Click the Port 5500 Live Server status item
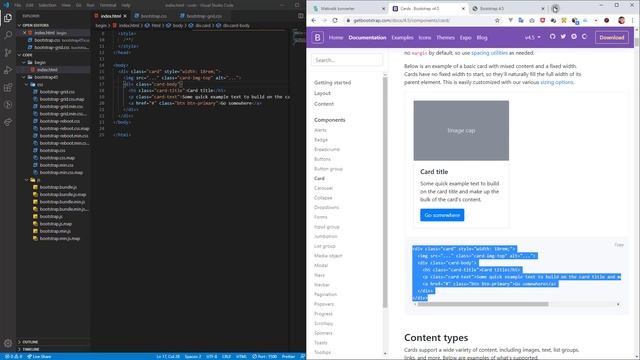The height and width of the screenshot is (360, 640). point(264,357)
